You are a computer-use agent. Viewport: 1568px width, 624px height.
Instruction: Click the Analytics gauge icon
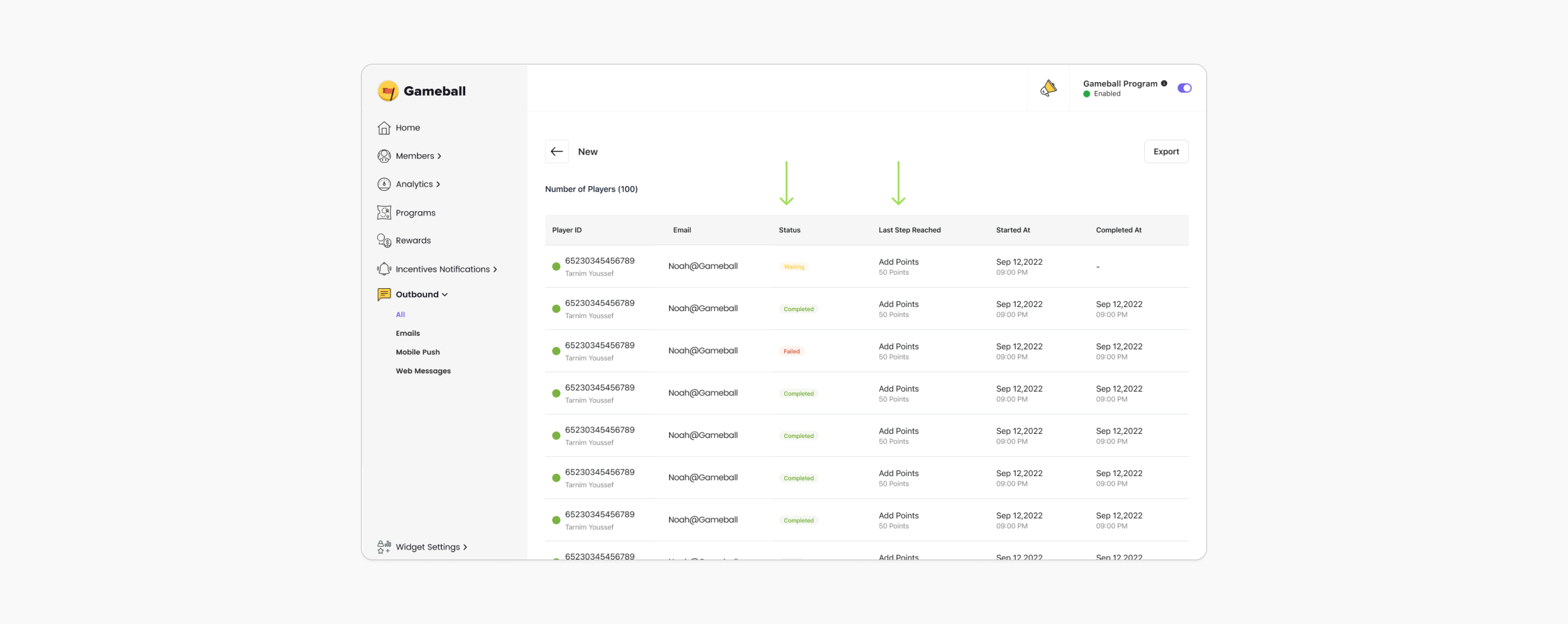383,184
